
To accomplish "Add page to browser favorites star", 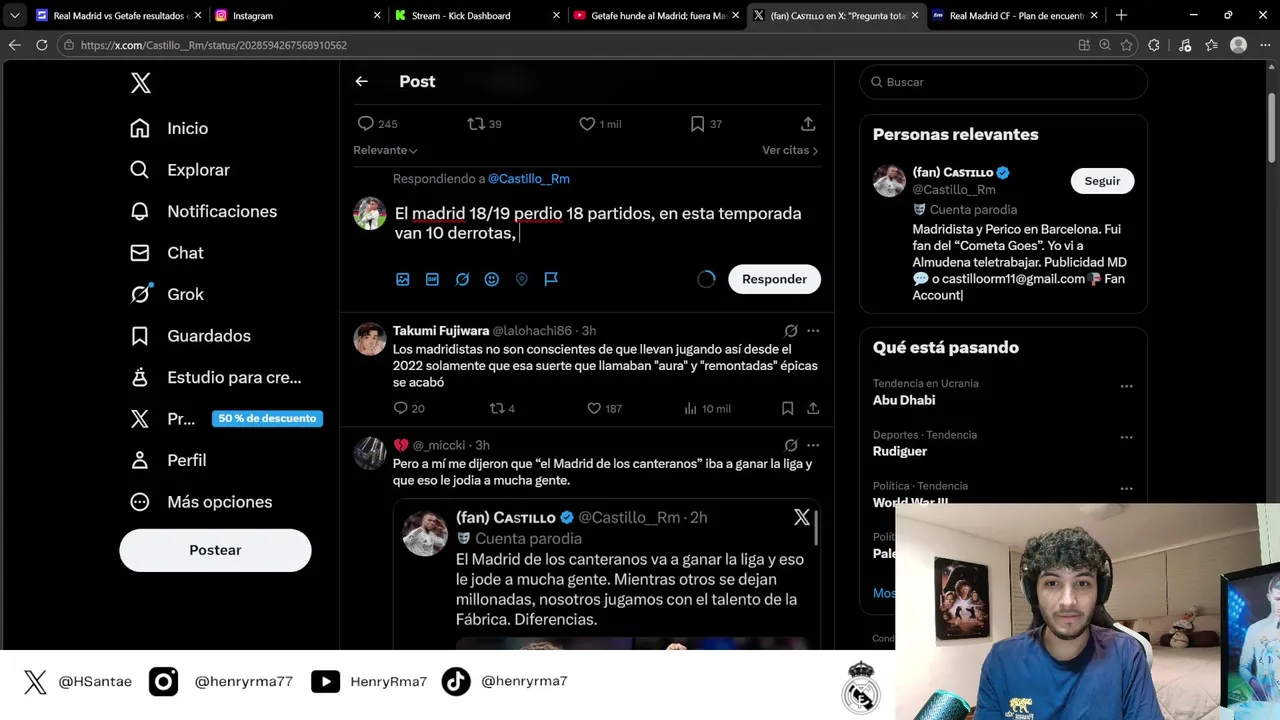I will (1127, 45).
